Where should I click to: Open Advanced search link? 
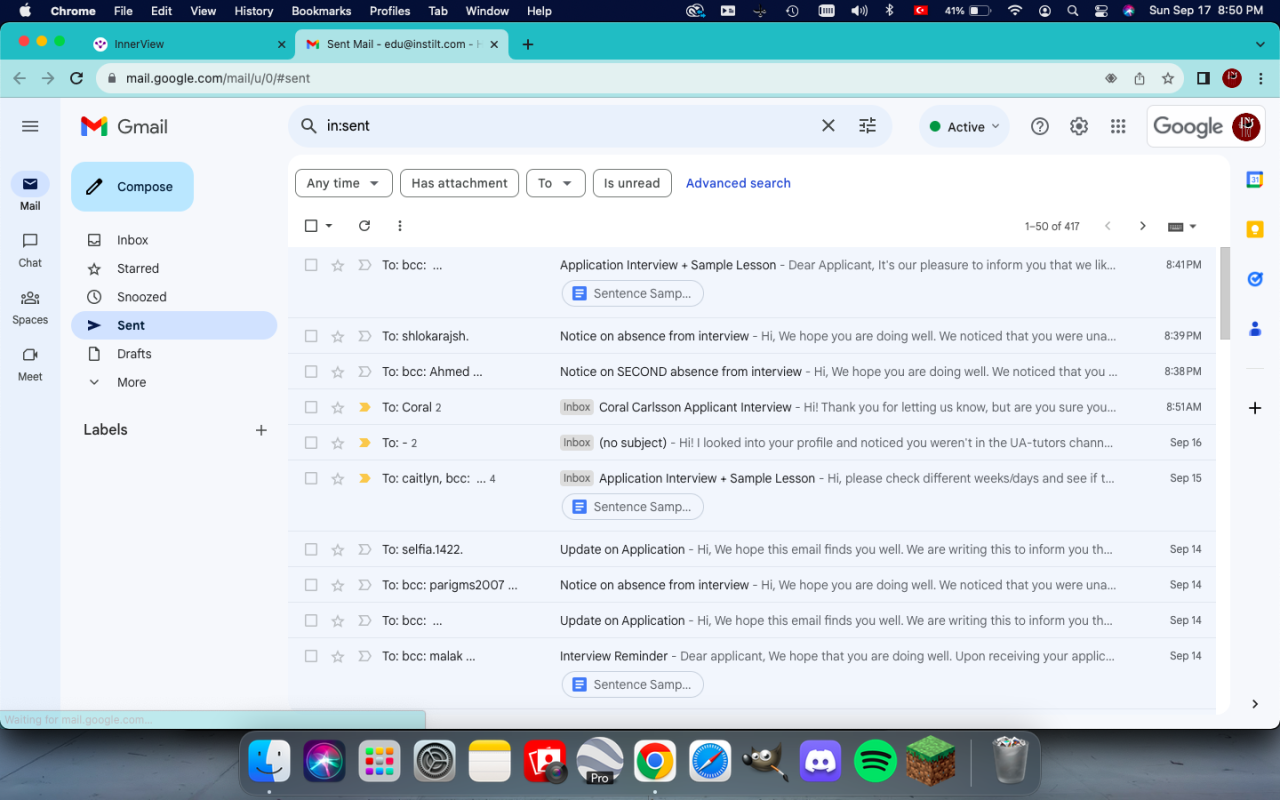pos(738,183)
